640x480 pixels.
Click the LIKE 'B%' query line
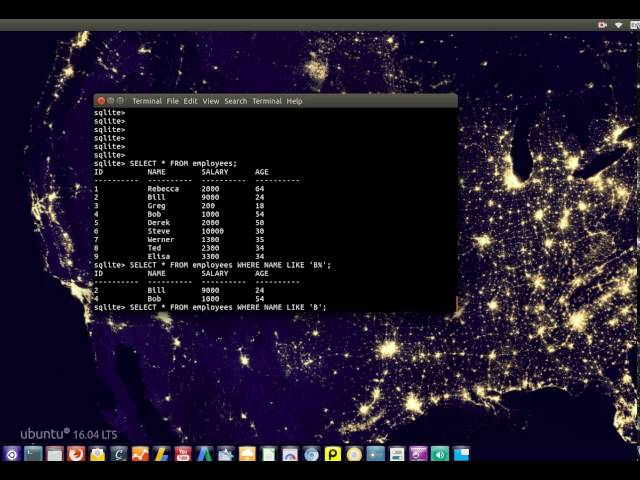click(212, 265)
